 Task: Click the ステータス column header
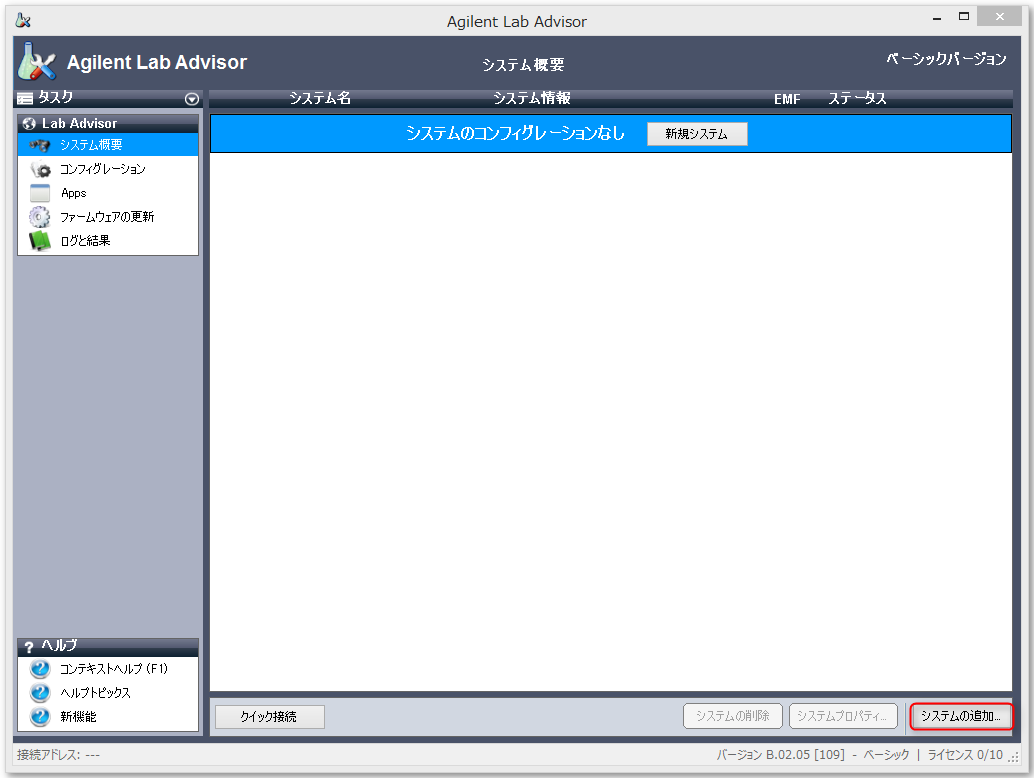pos(857,99)
